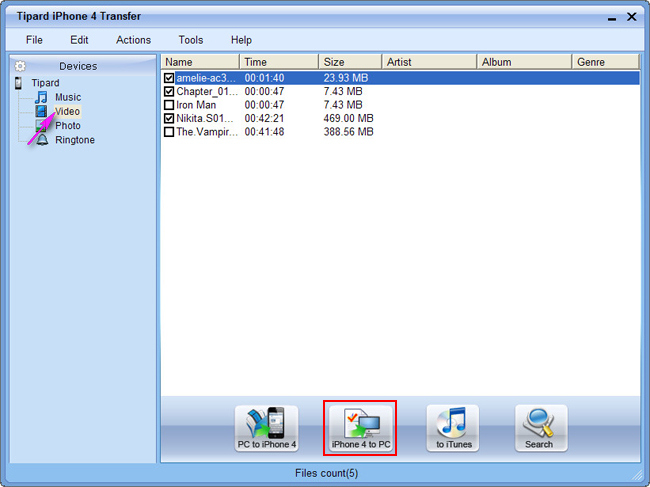This screenshot has width=650, height=487.
Task: Uncheck the Chapter_01 file checkbox
Action: (169, 91)
